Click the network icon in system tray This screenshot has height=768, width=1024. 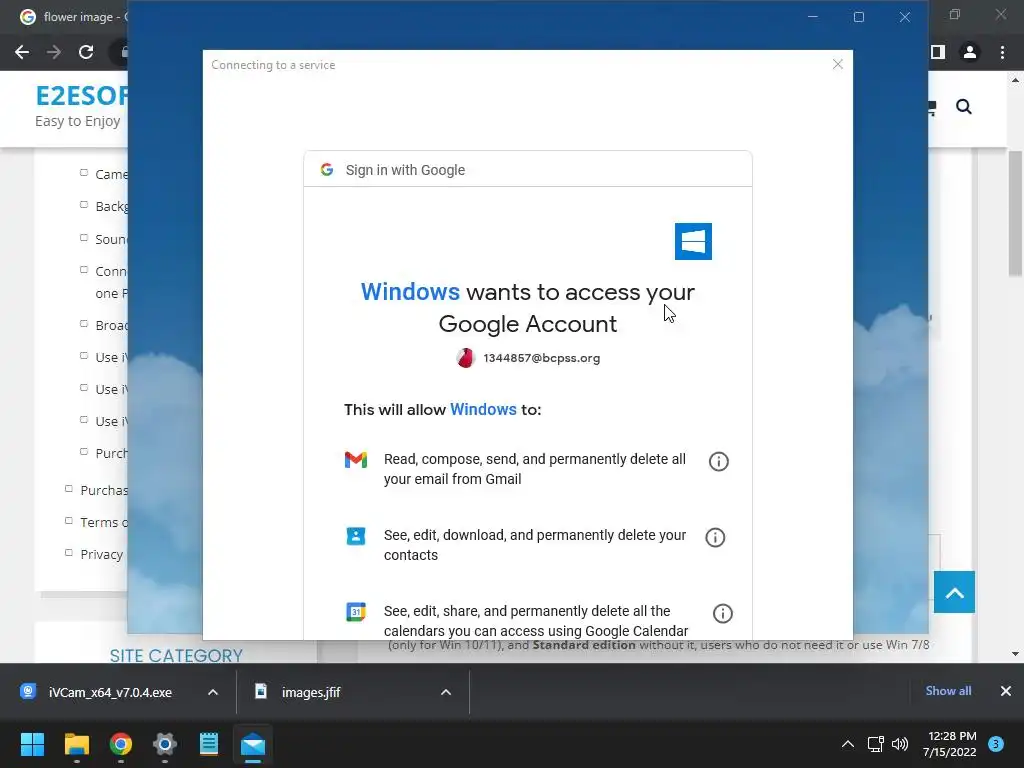point(876,744)
